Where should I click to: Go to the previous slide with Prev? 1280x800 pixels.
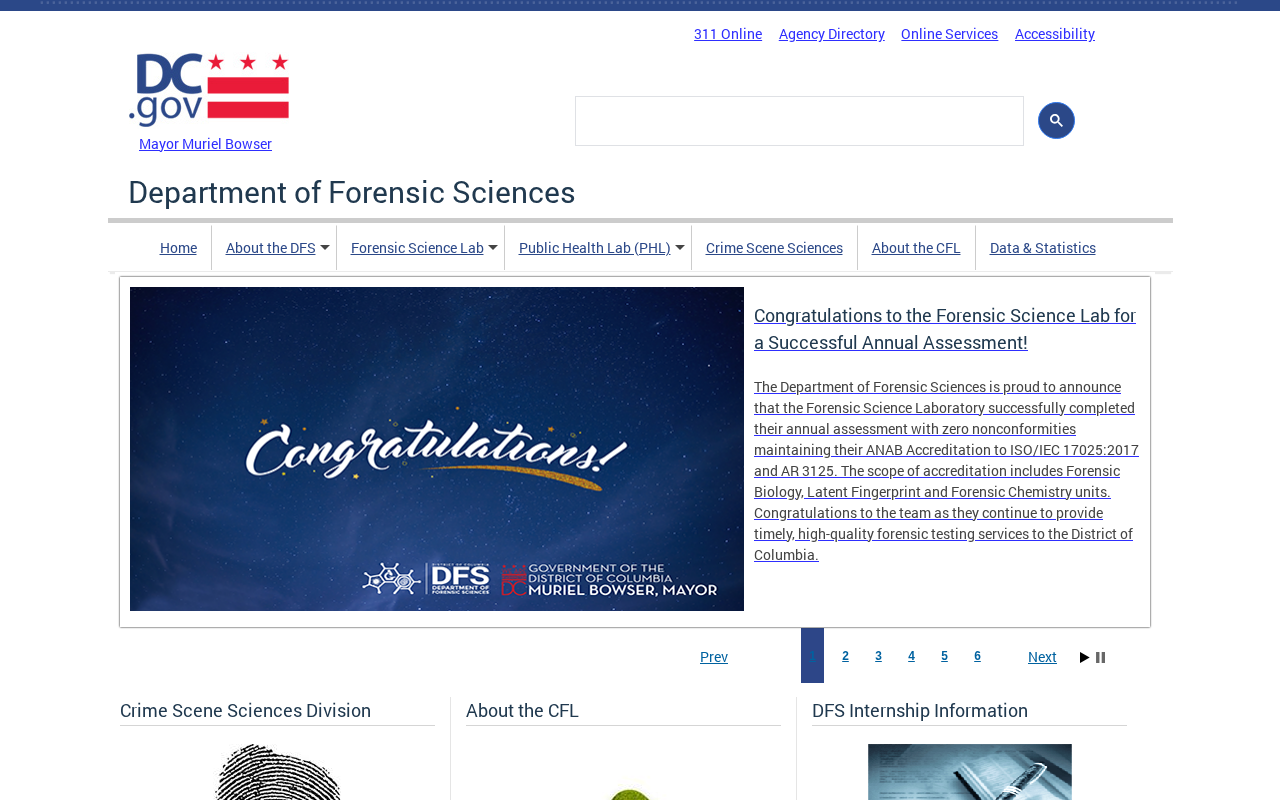(x=714, y=657)
